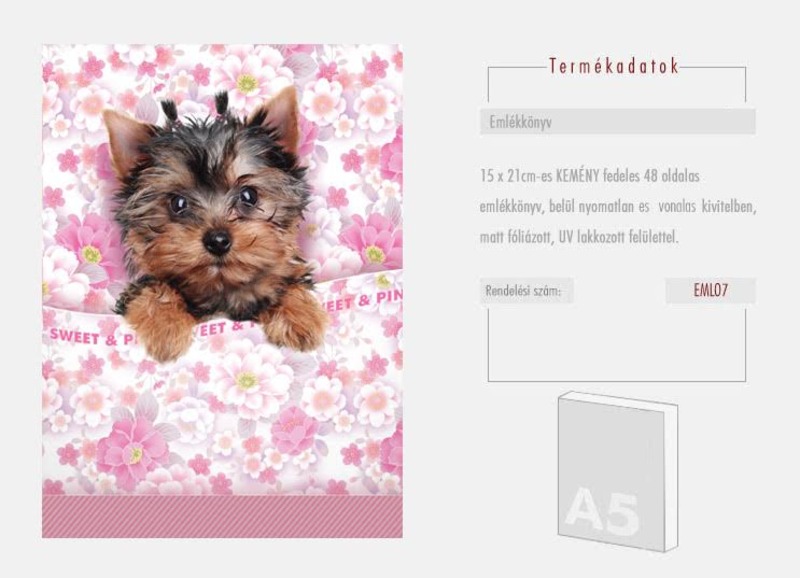Click the product description paragraph text
The width and height of the screenshot is (800, 578).
pos(617,207)
